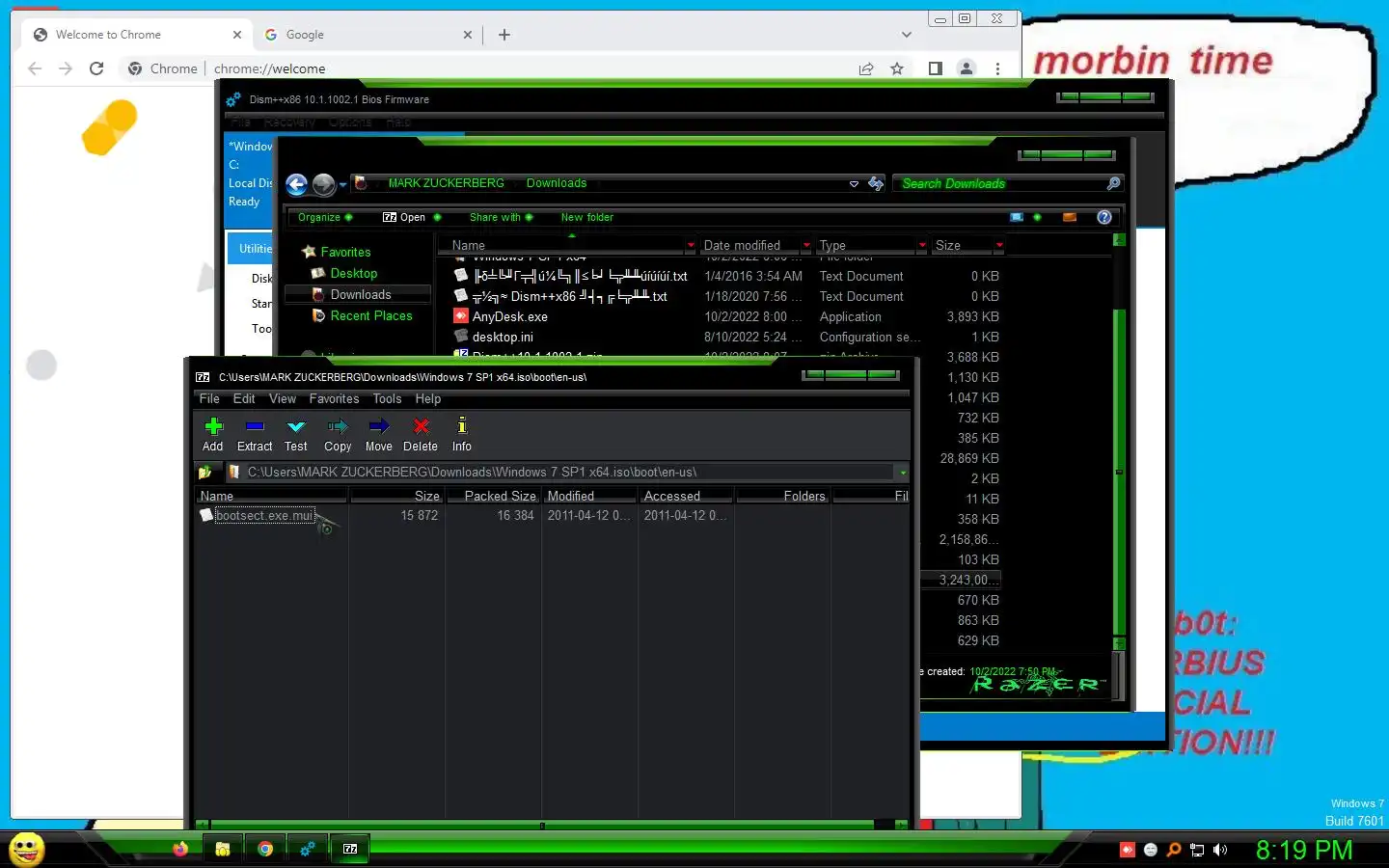Click the Chrome share page icon
The height and width of the screenshot is (868, 1389).
(x=866, y=68)
